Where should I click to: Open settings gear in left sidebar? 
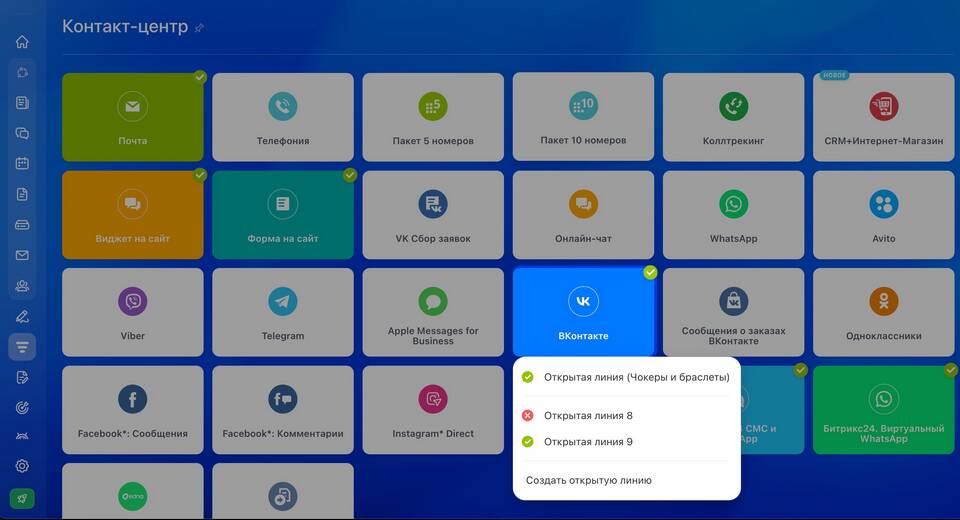pyautogui.click(x=22, y=466)
